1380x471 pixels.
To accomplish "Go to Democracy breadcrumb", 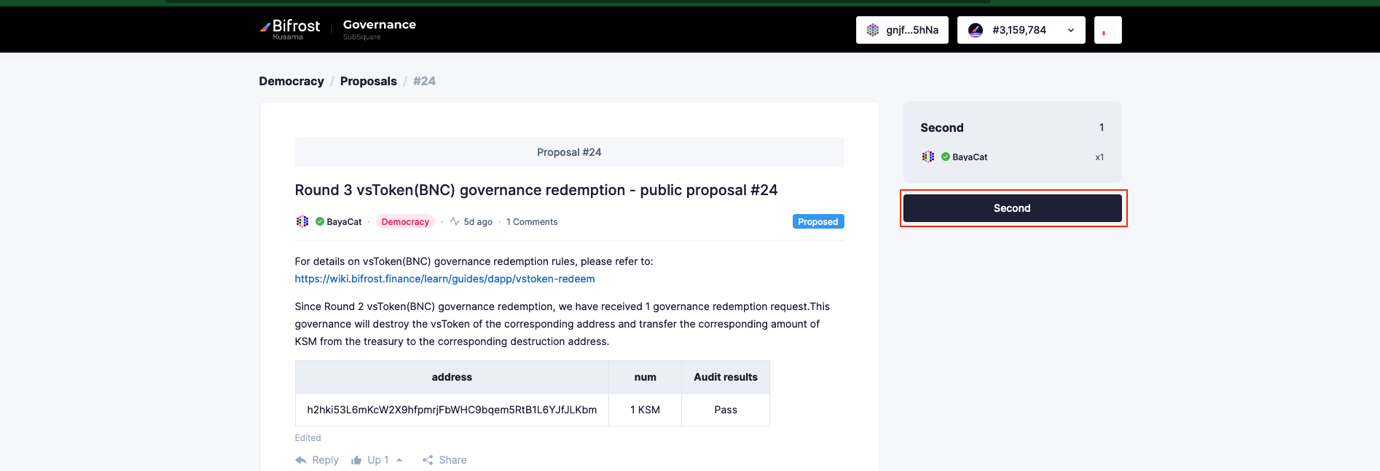I will [x=291, y=81].
